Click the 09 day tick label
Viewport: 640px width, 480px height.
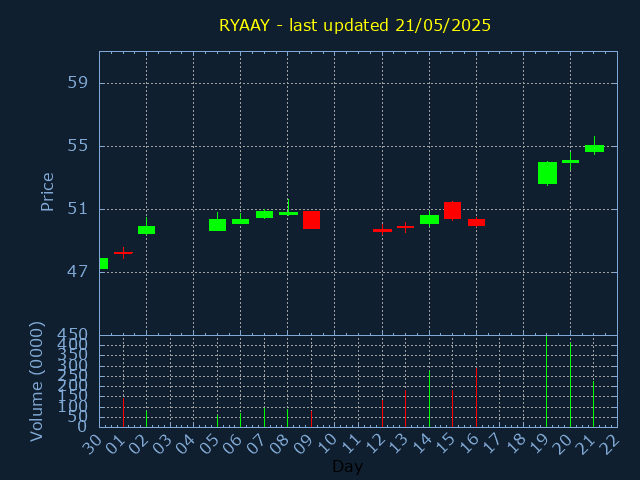pos(304,444)
